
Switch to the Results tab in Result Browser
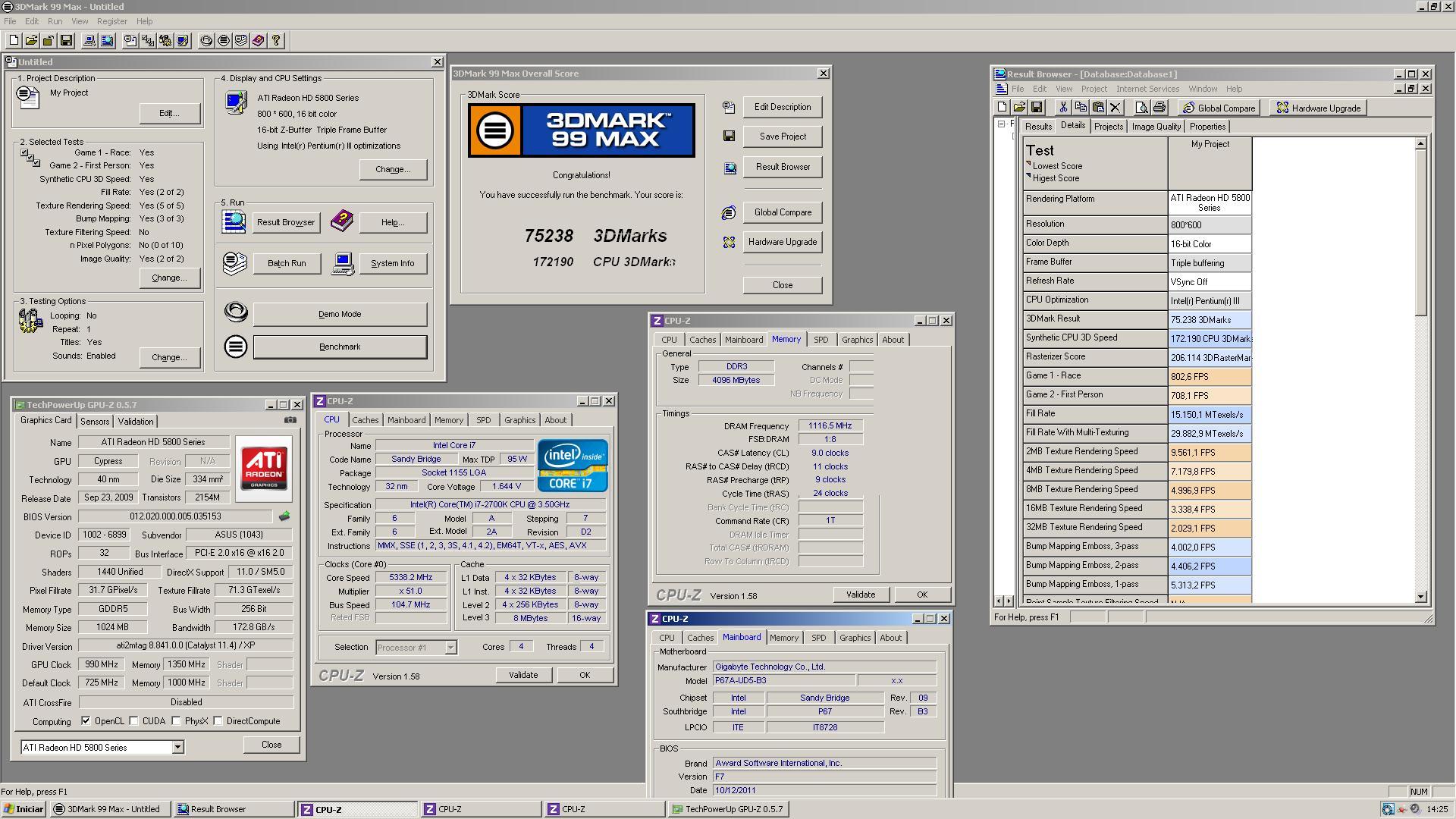tap(1038, 127)
